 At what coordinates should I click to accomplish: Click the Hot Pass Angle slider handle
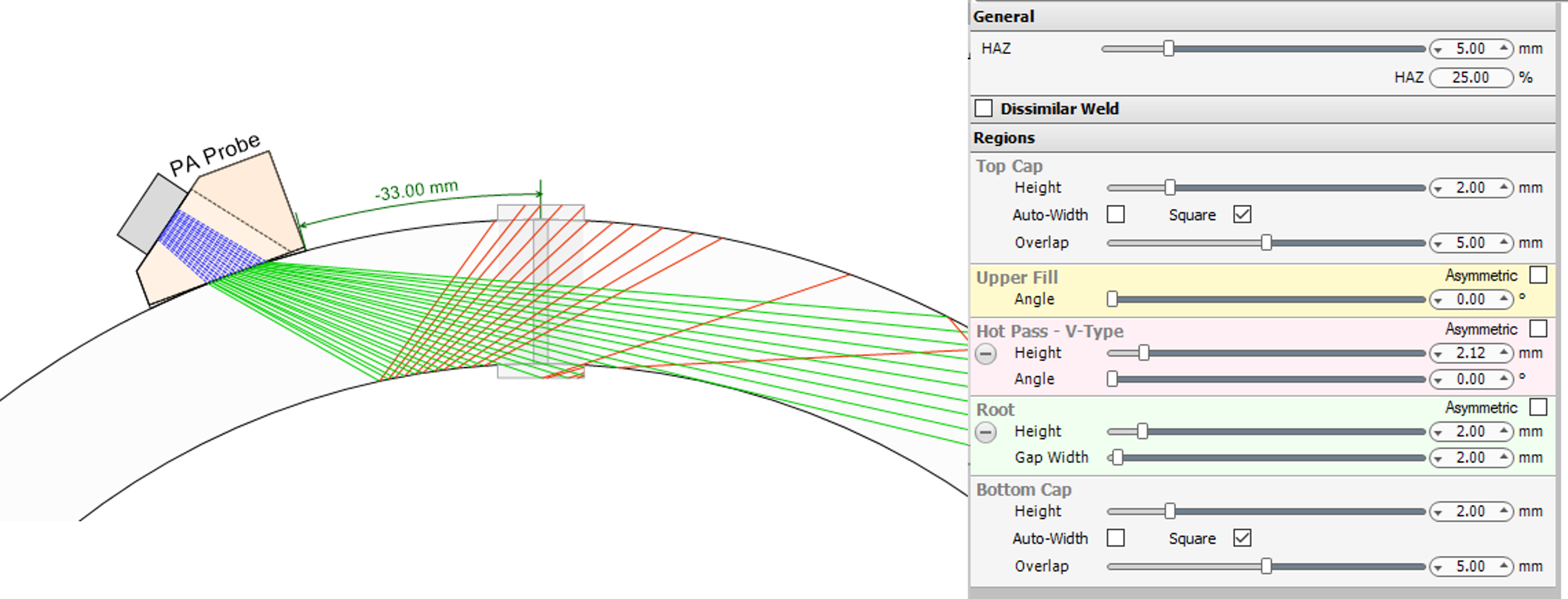click(x=1112, y=379)
